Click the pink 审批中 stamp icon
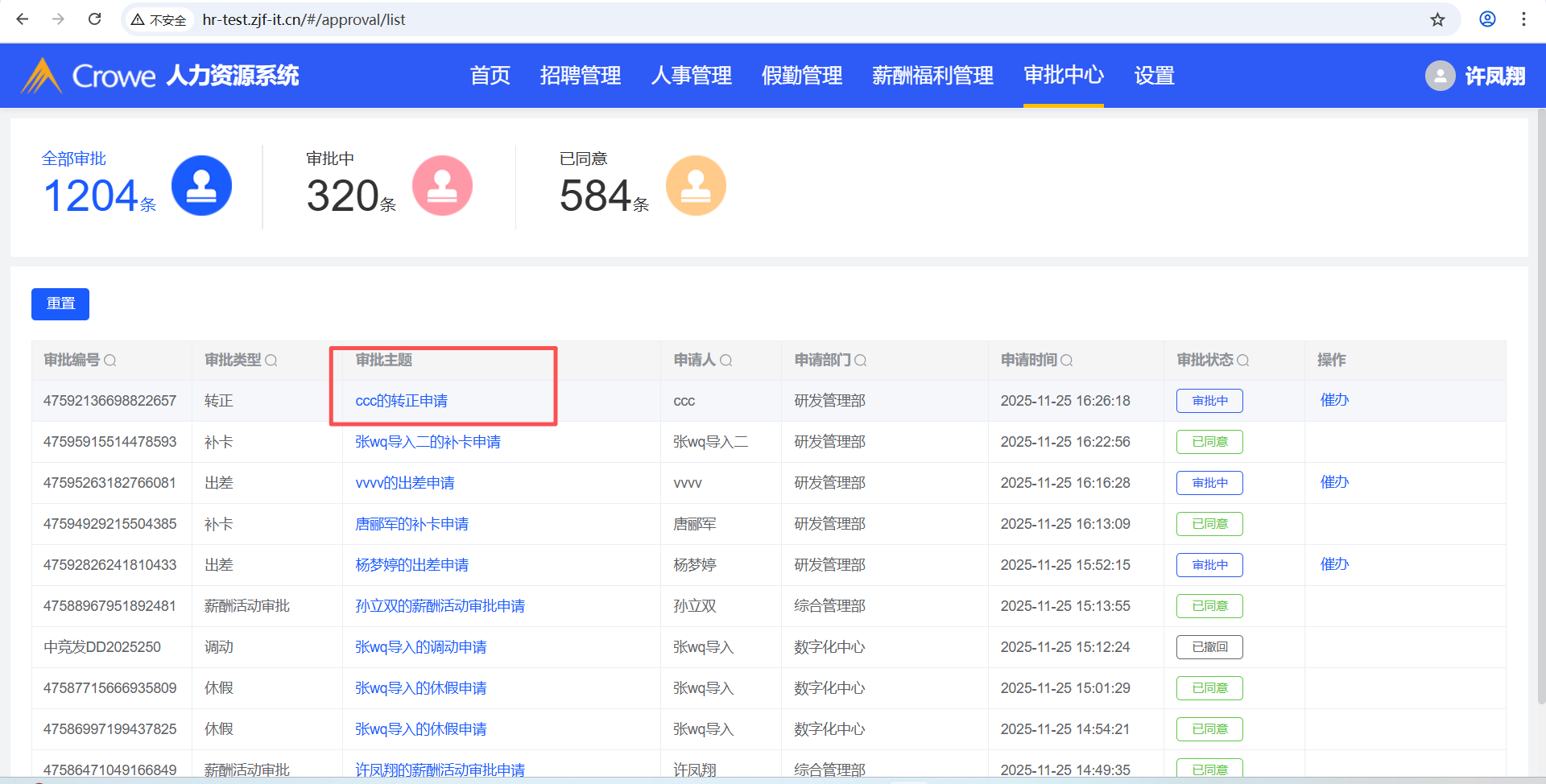 [442, 185]
